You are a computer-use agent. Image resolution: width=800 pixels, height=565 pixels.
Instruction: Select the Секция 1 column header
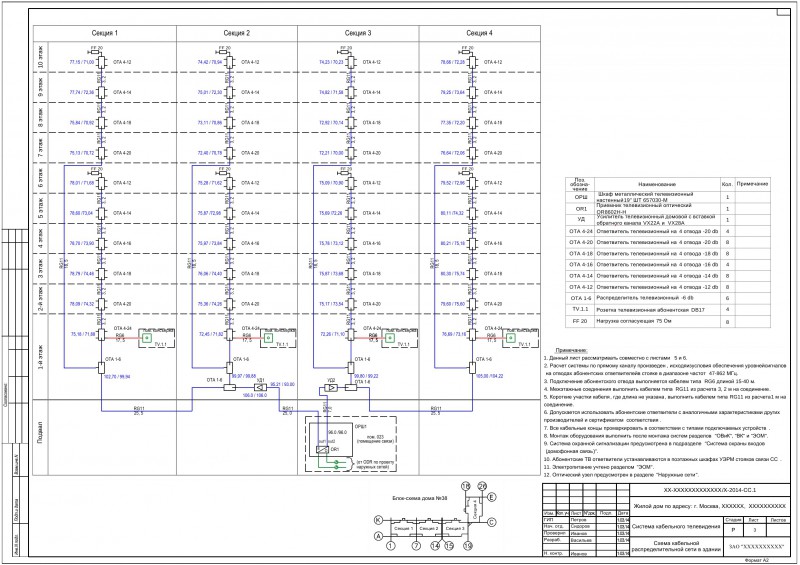coord(105,33)
